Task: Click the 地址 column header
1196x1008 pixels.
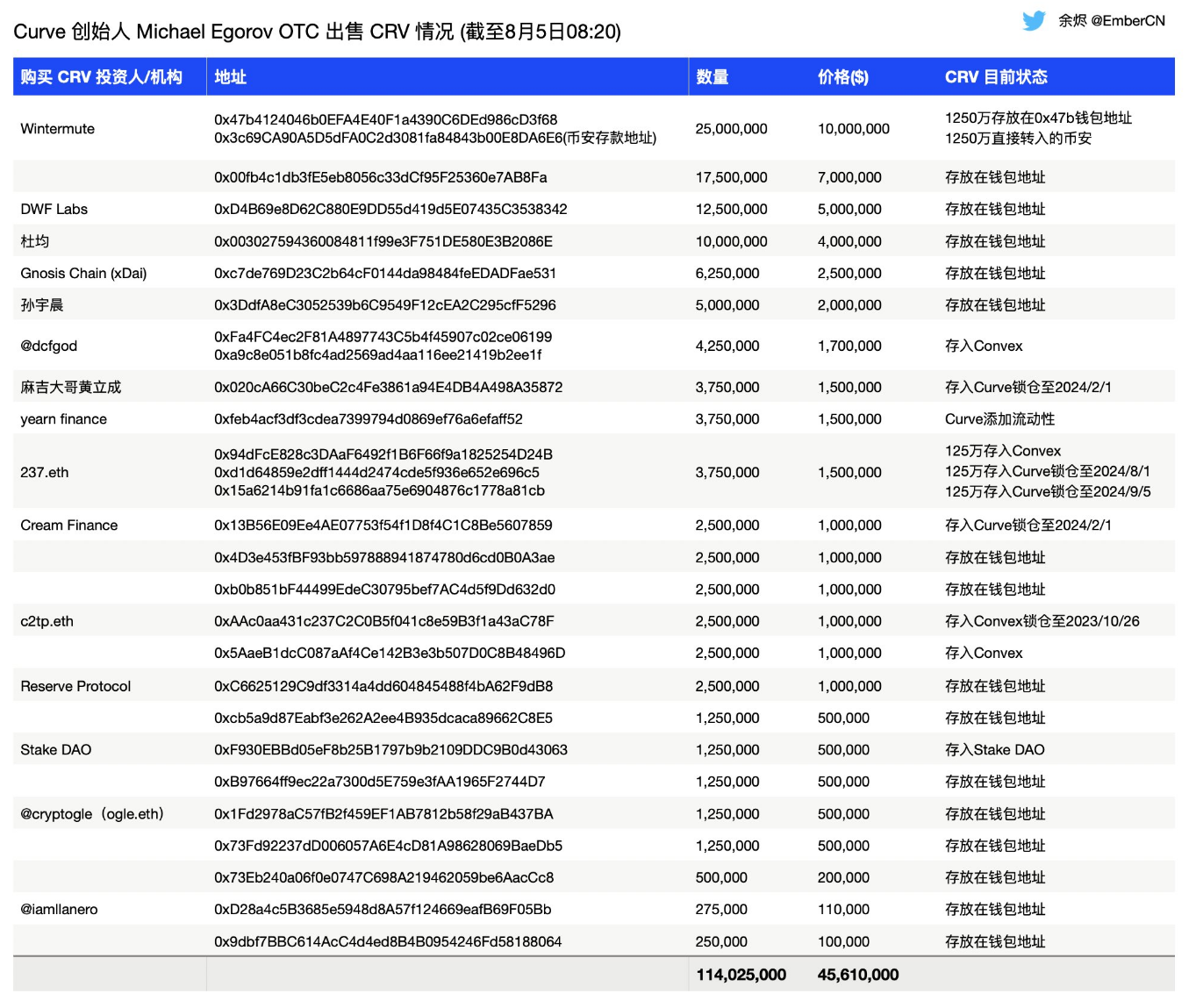Action: tap(230, 77)
